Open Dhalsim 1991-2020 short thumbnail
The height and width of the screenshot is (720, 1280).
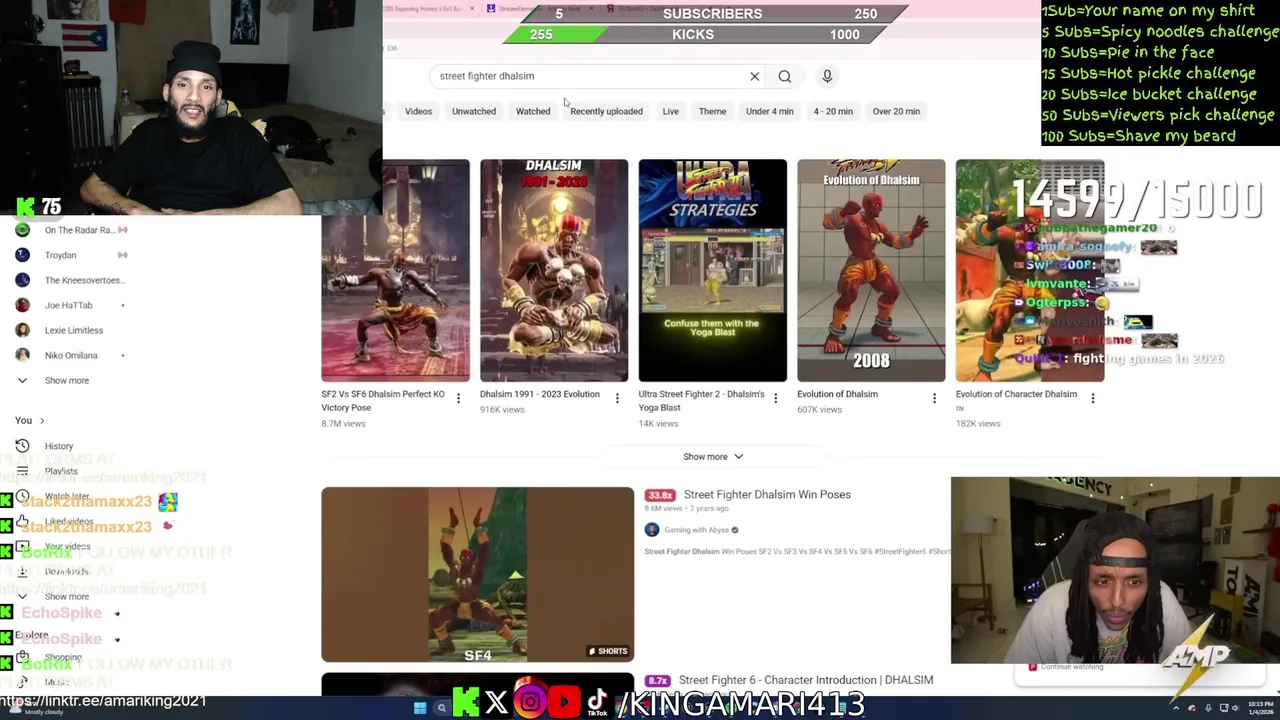tap(554, 270)
